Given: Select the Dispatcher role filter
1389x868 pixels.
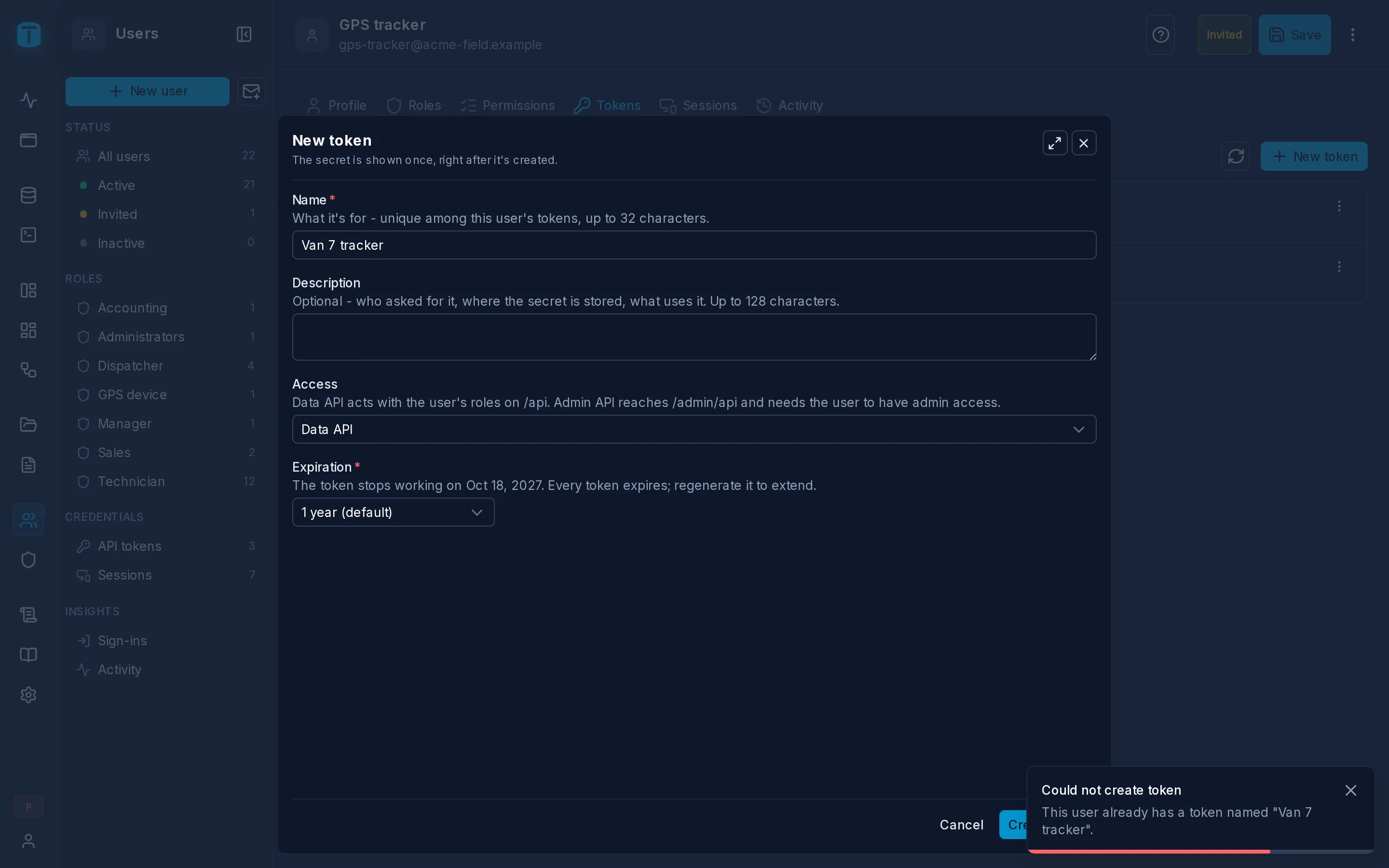Looking at the screenshot, I should (165, 366).
